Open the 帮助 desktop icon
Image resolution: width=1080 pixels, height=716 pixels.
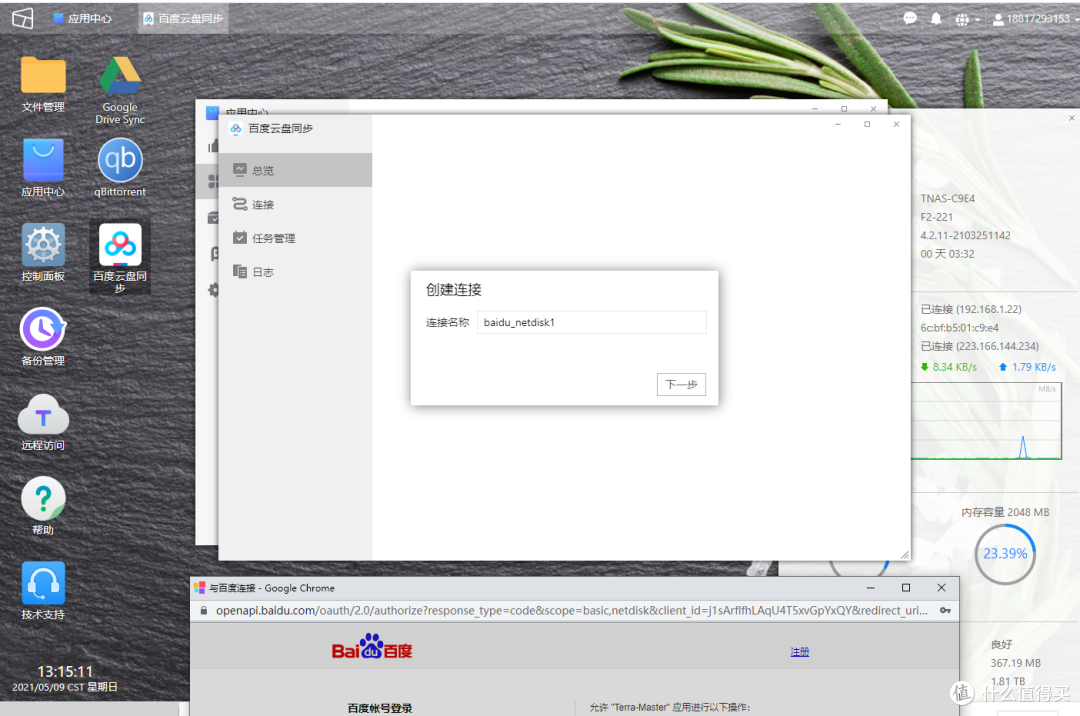(x=43, y=506)
